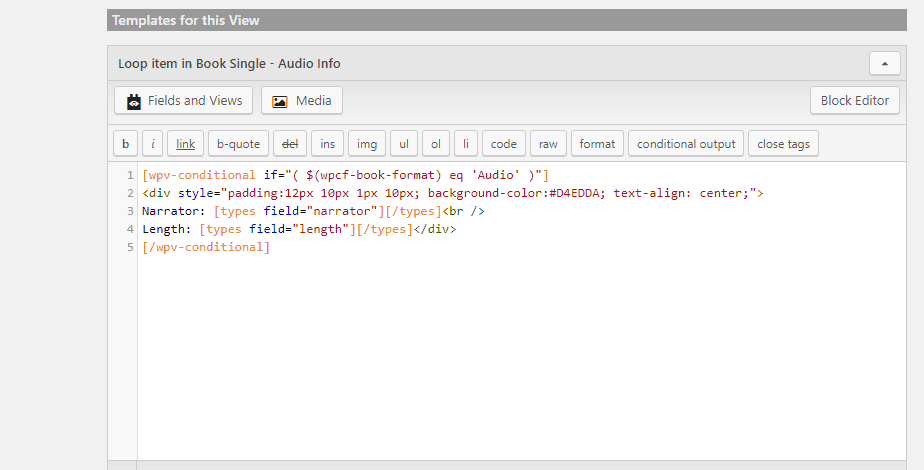Screen dimensions: 924x470
Task: Insert a code tag
Action: [x=504, y=144]
